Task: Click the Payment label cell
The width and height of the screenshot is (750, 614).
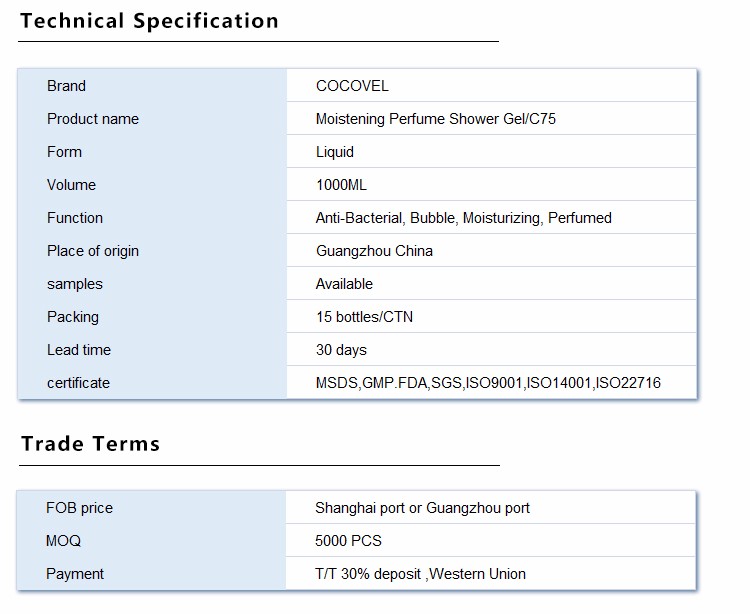Action: click(151, 573)
